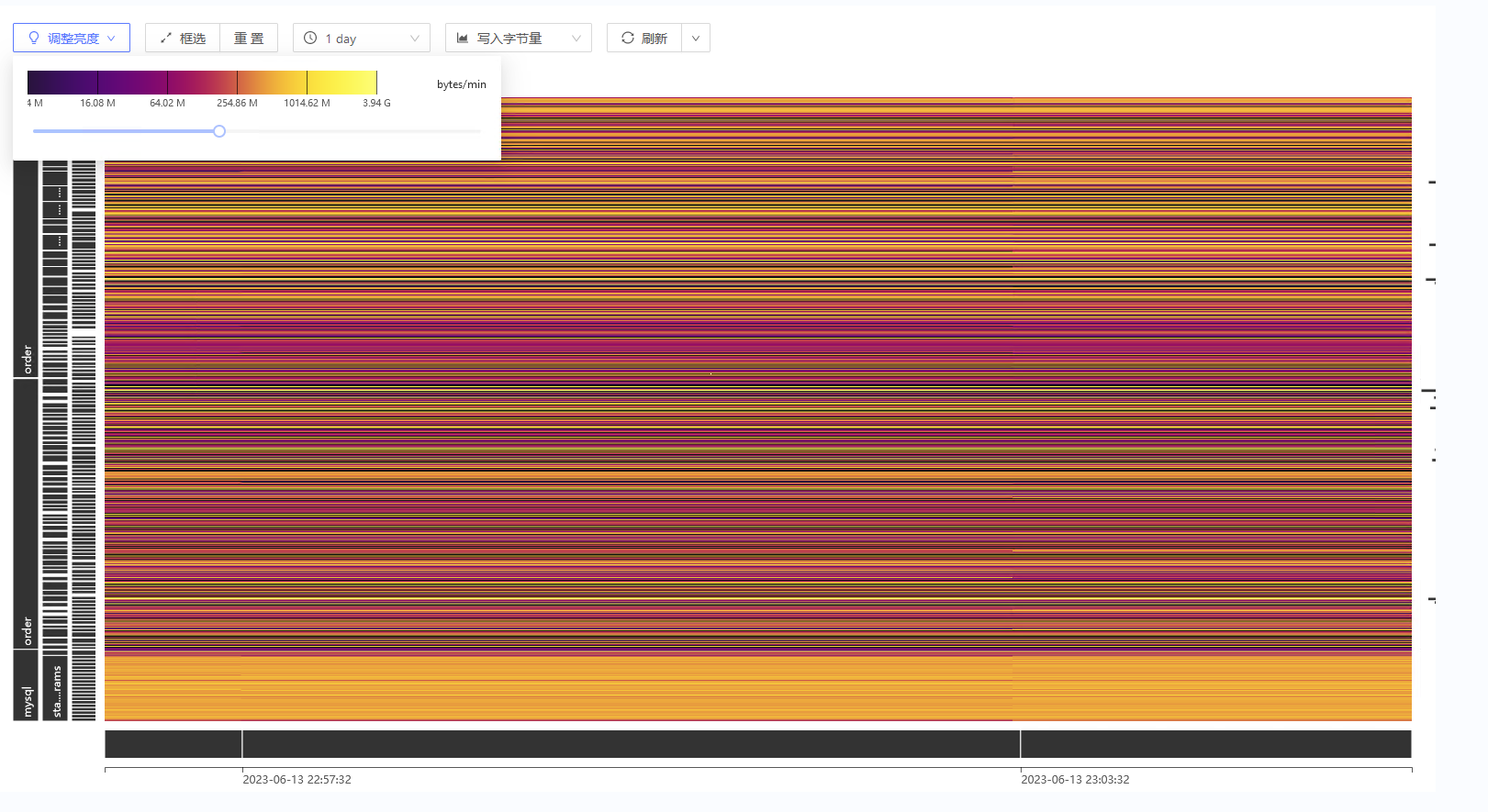Open the 写入字节量 metric dropdown
1488x812 pixels.
[x=519, y=38]
